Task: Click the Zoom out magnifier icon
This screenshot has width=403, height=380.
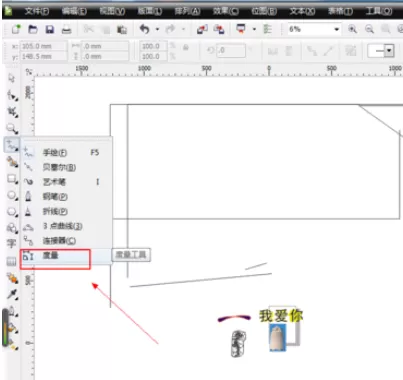Action: point(369,29)
